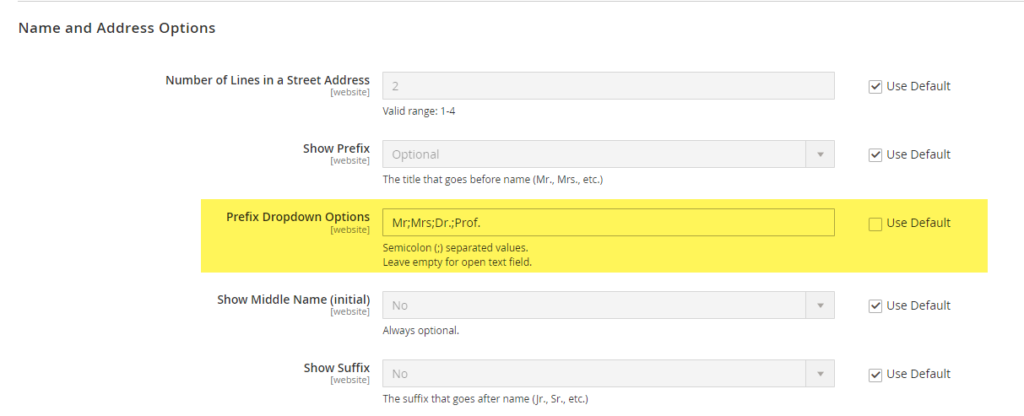Click the Show Suffix label

click(336, 367)
